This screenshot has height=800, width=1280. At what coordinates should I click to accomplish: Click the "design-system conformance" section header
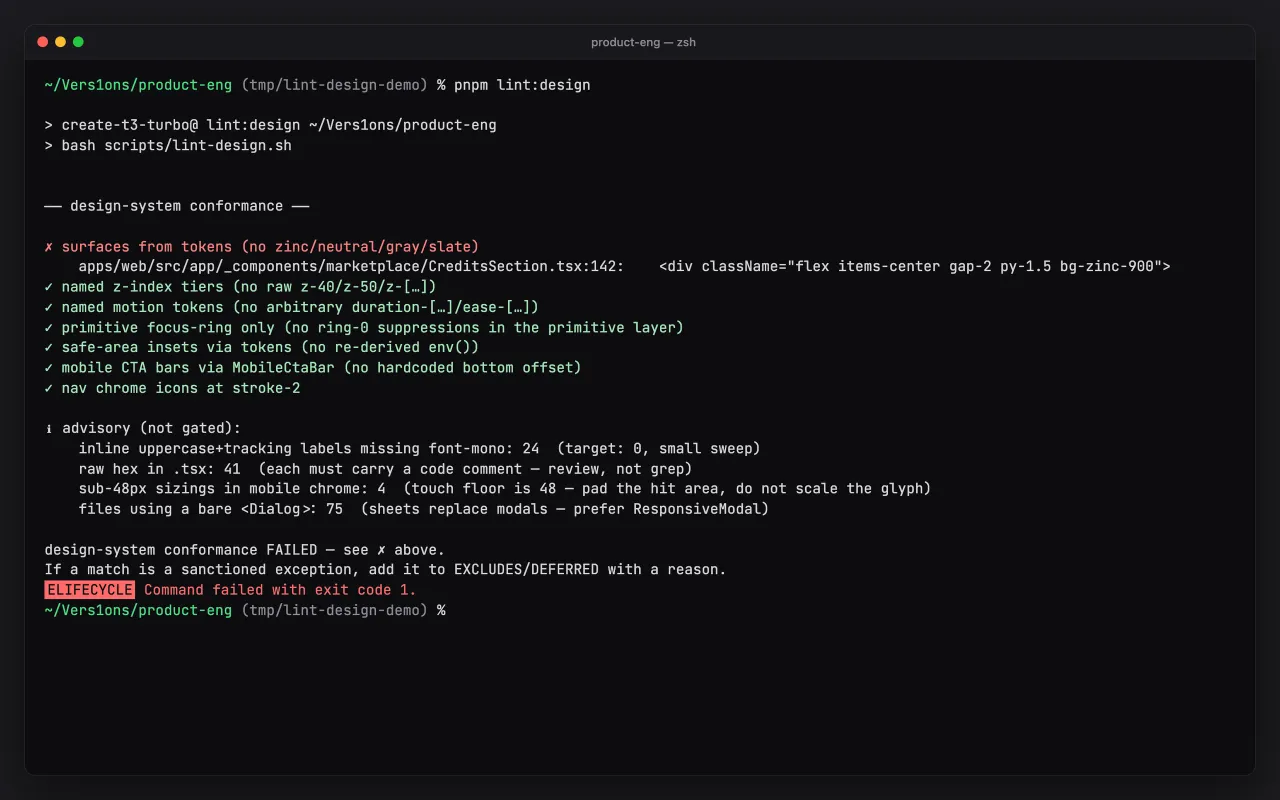(177, 206)
